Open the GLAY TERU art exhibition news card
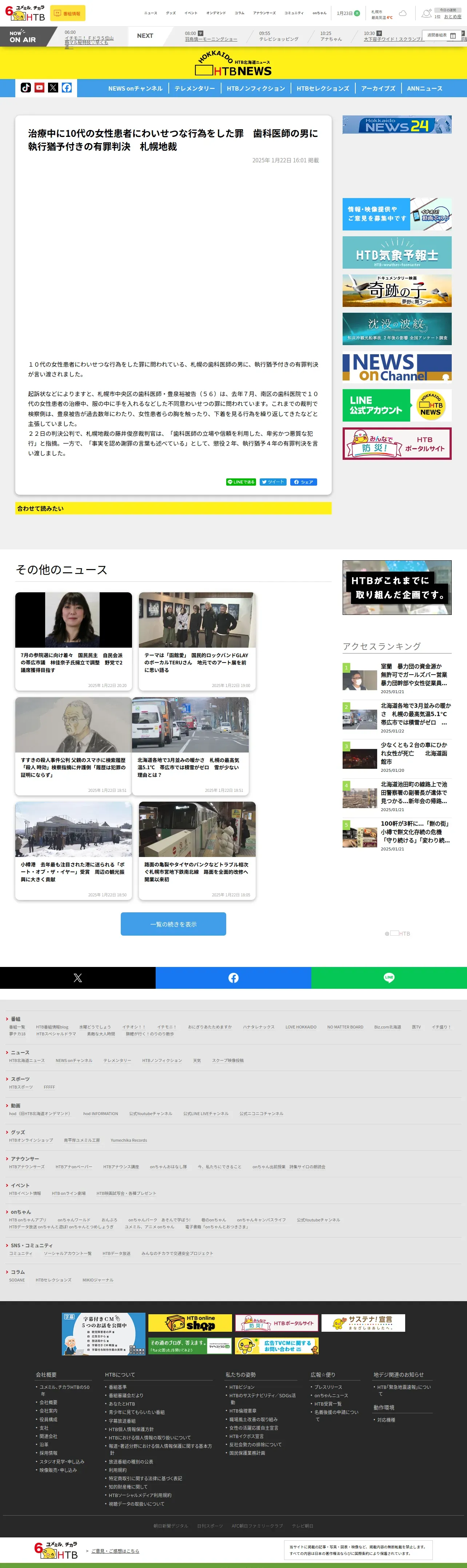467x1568 pixels. 197,641
